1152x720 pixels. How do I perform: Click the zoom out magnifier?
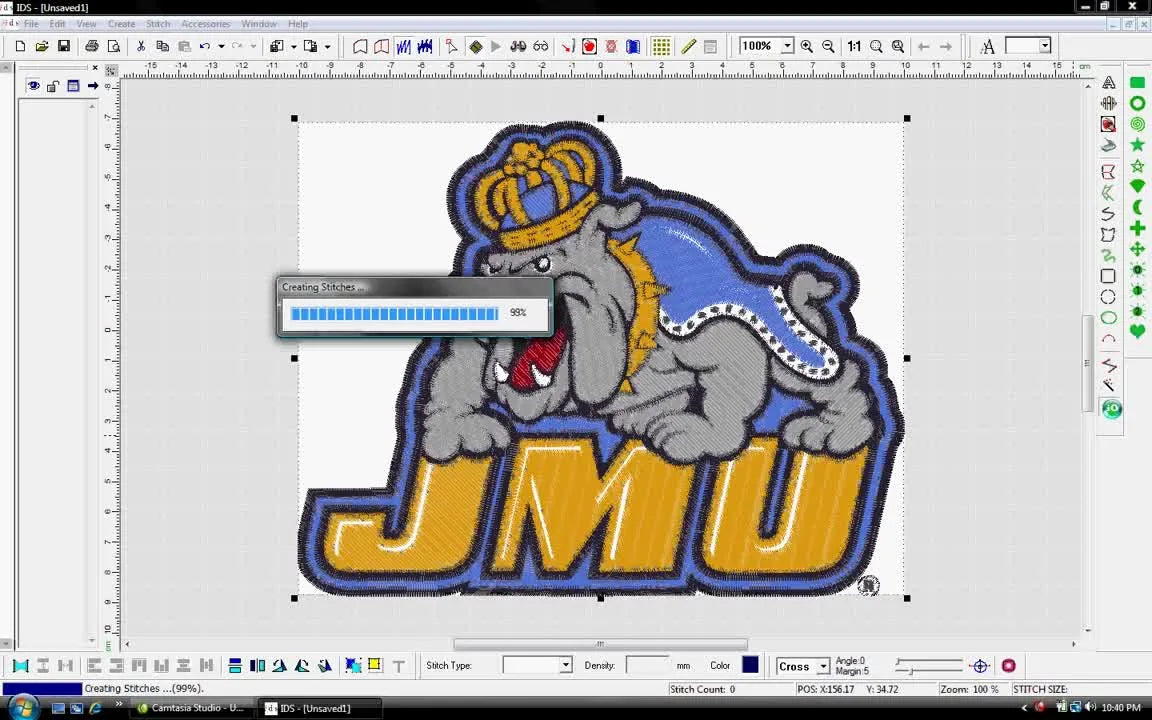coord(828,46)
